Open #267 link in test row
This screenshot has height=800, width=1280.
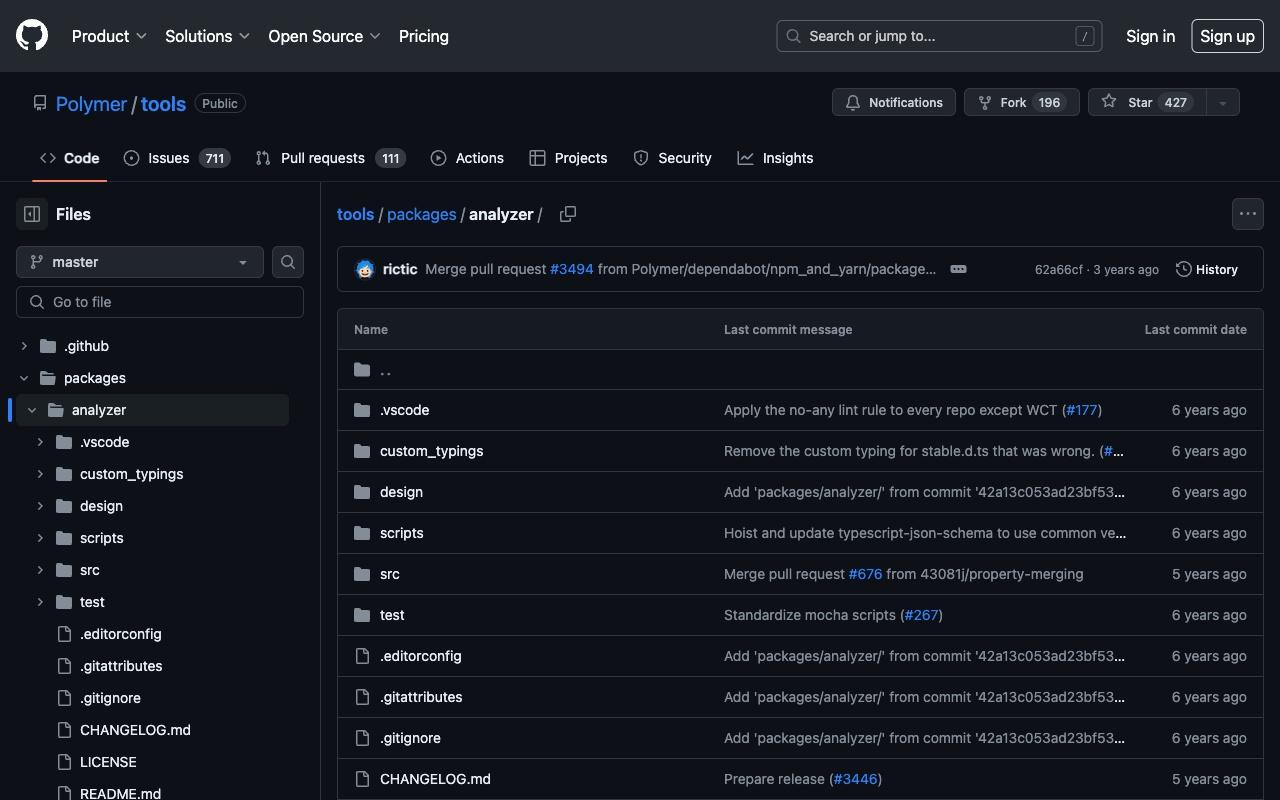[x=921, y=615]
